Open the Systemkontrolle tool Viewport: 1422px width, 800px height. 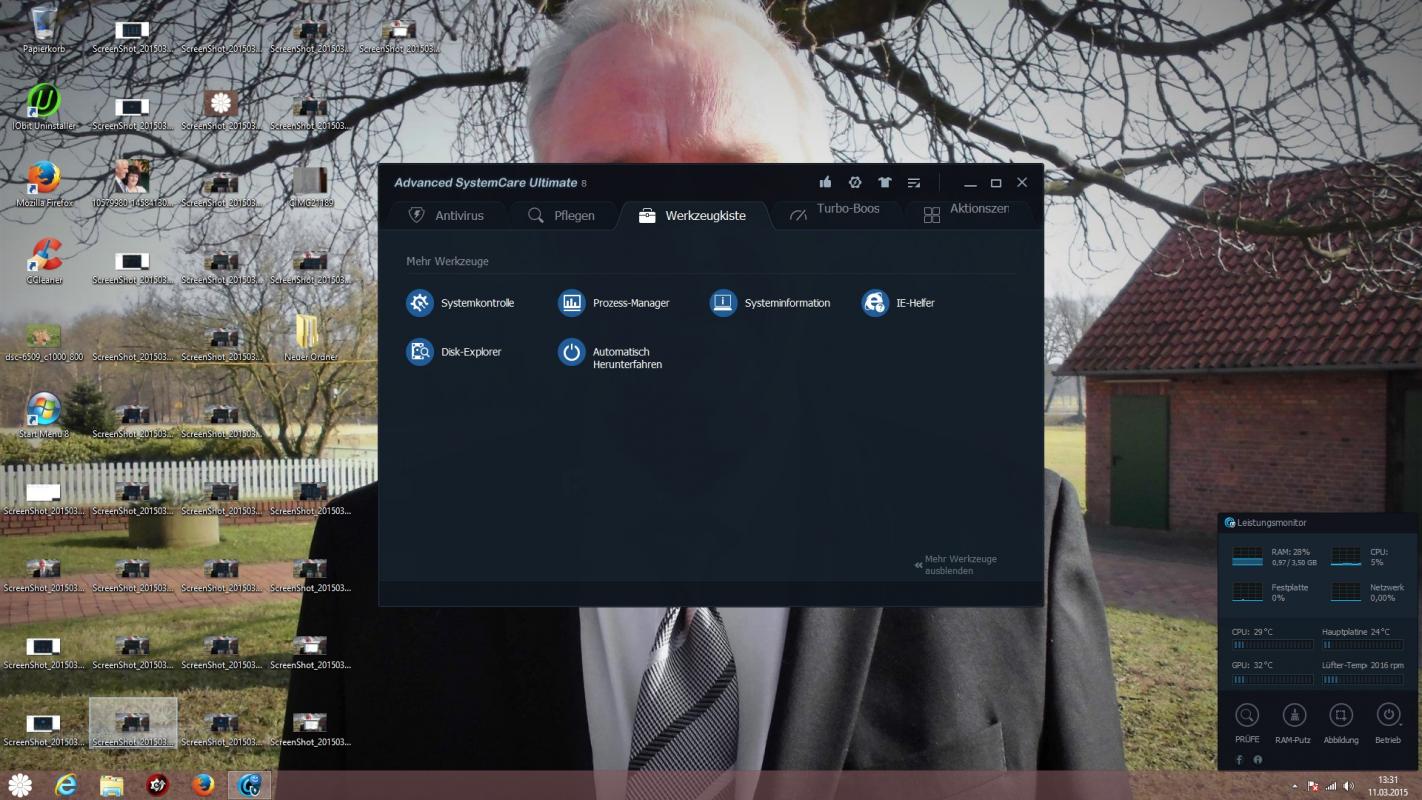click(460, 303)
